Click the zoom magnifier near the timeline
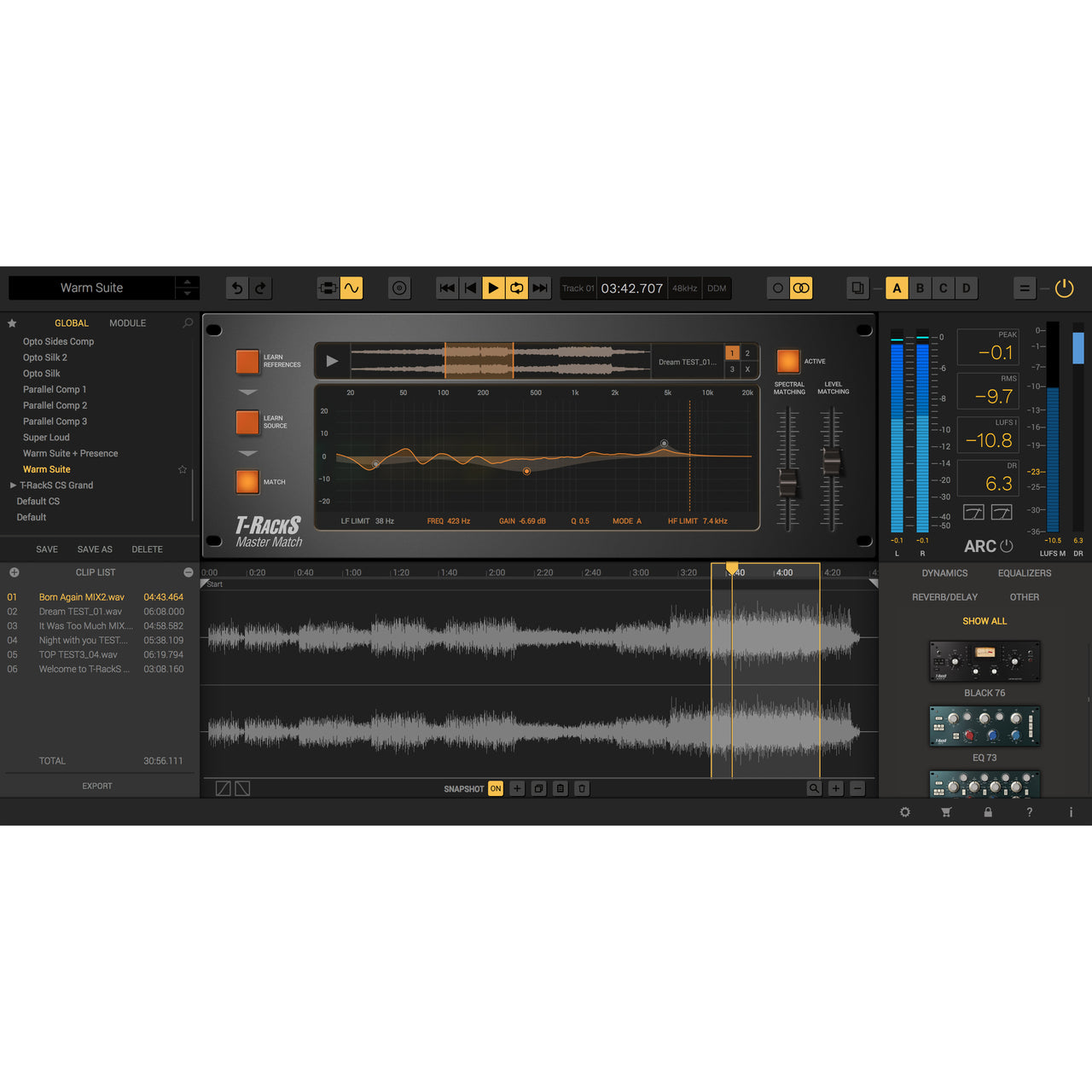This screenshot has width=1092, height=1092. 814,788
